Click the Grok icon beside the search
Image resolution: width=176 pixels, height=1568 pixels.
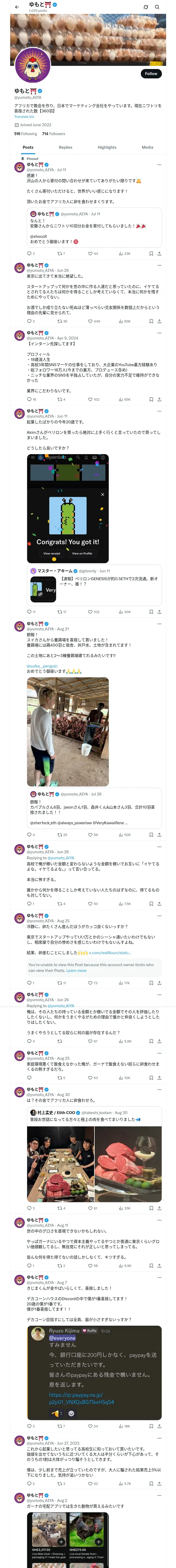tap(146, 7)
